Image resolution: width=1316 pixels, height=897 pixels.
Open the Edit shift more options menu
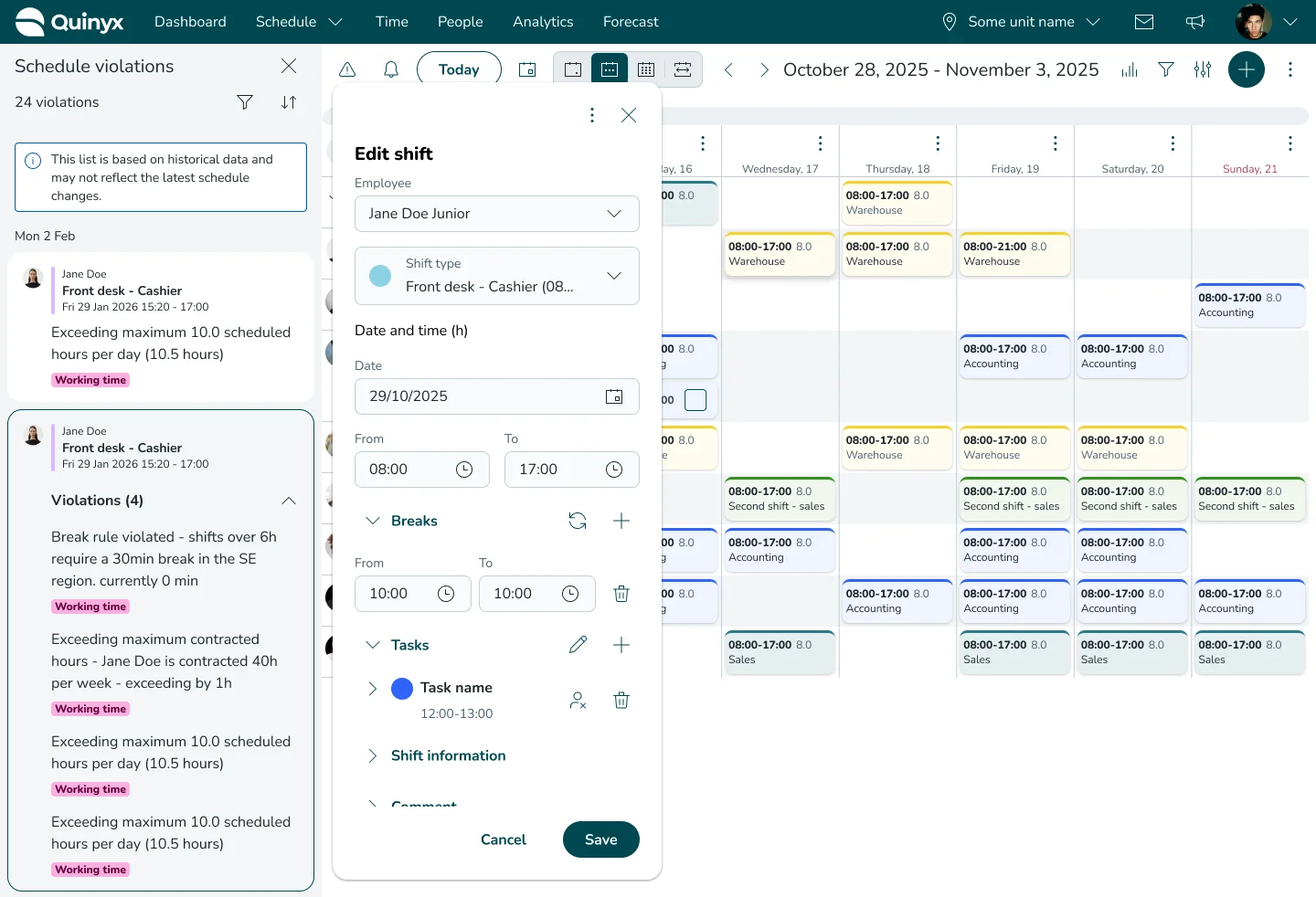click(592, 115)
